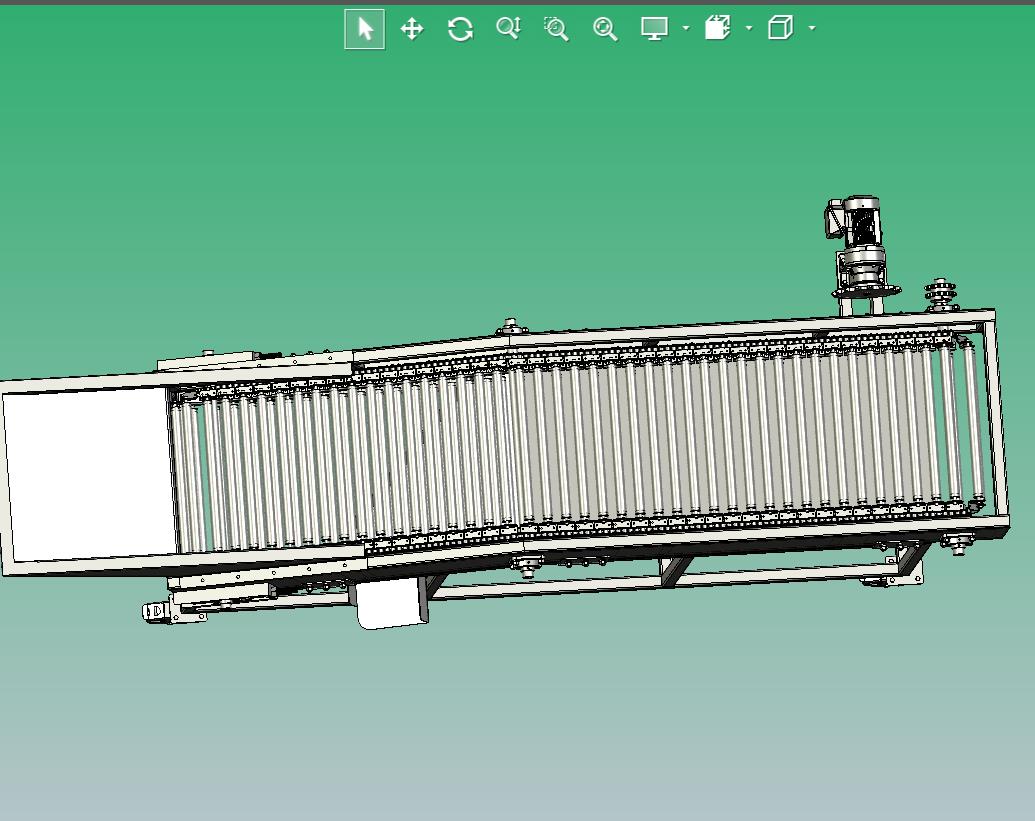The image size is (1035, 821).
Task: Select the zoom window area tool
Action: pyautogui.click(x=556, y=29)
